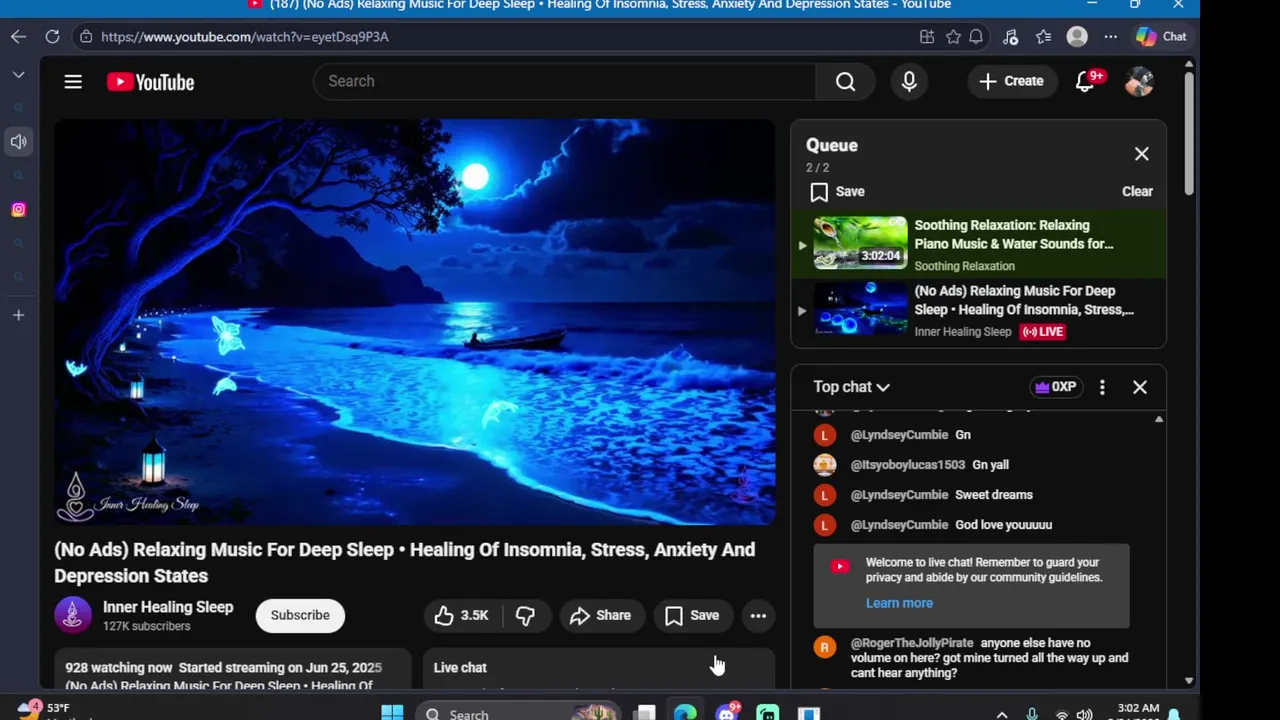
Task: Share the video
Action: coord(600,616)
